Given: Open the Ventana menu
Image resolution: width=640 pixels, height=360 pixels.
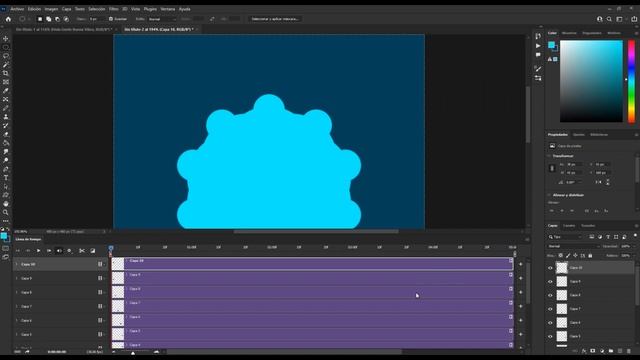Looking at the screenshot, I should (x=167, y=9).
